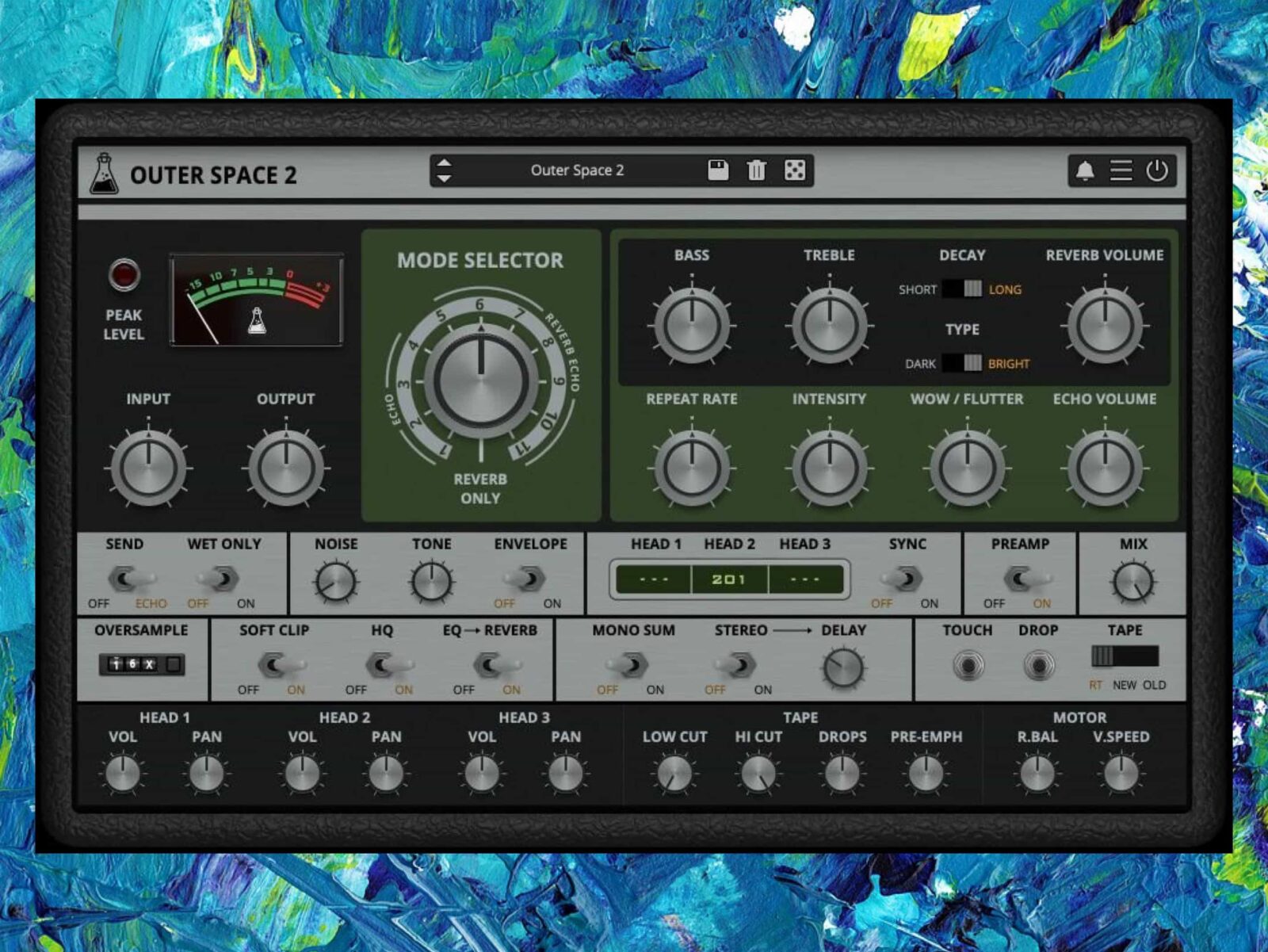Click the Oversample selector display

[x=141, y=664]
